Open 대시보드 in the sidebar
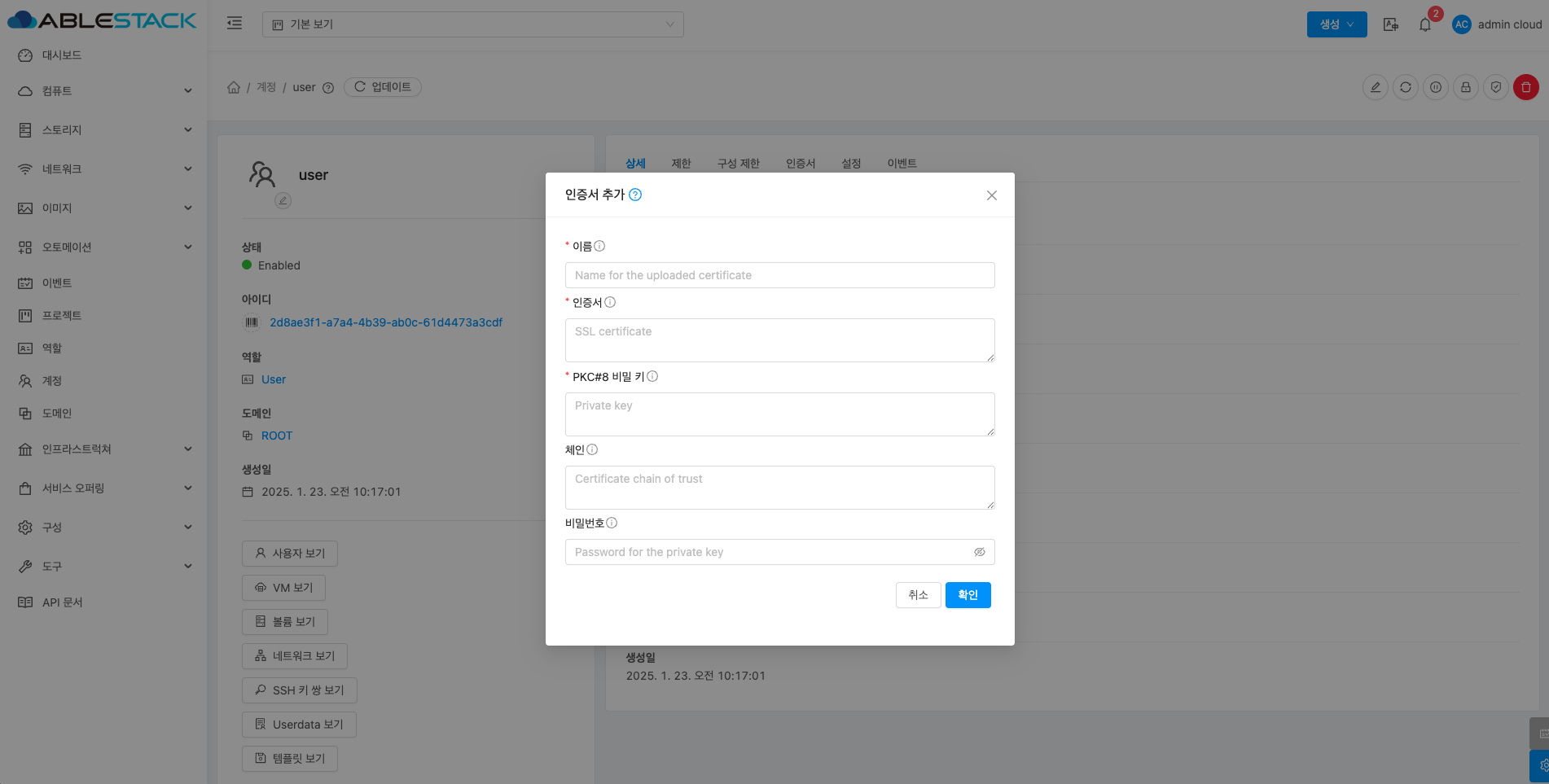The height and width of the screenshot is (784, 1549). click(x=62, y=55)
